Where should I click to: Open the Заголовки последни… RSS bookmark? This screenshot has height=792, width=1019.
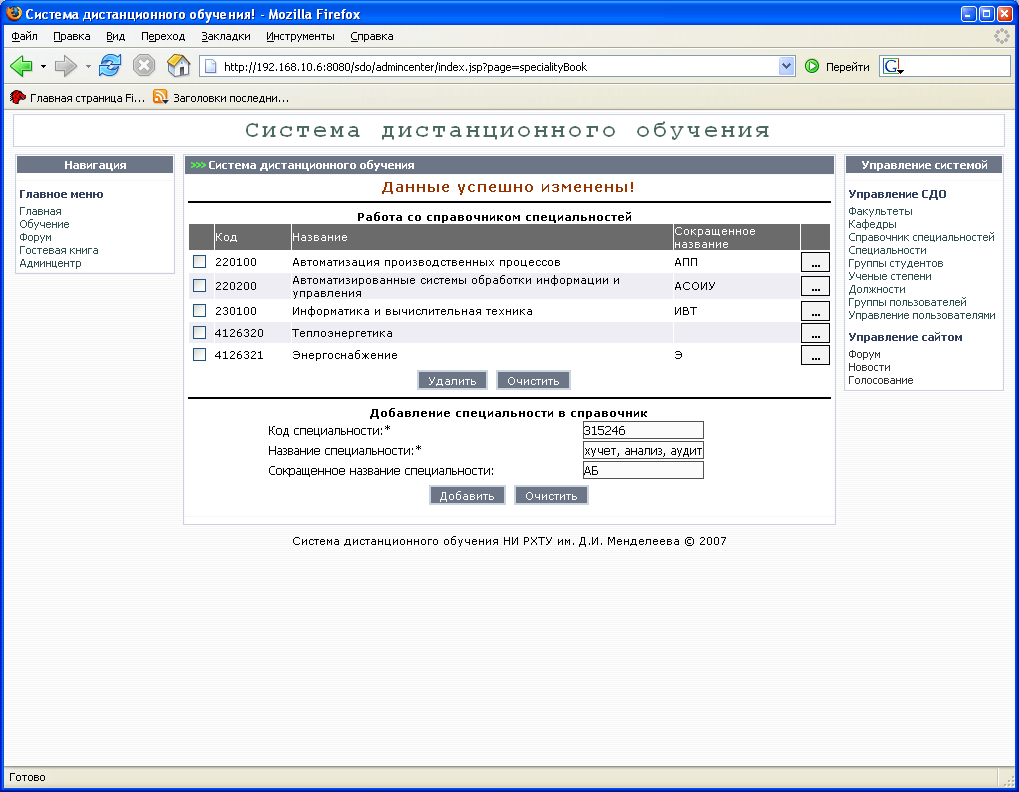(221, 98)
